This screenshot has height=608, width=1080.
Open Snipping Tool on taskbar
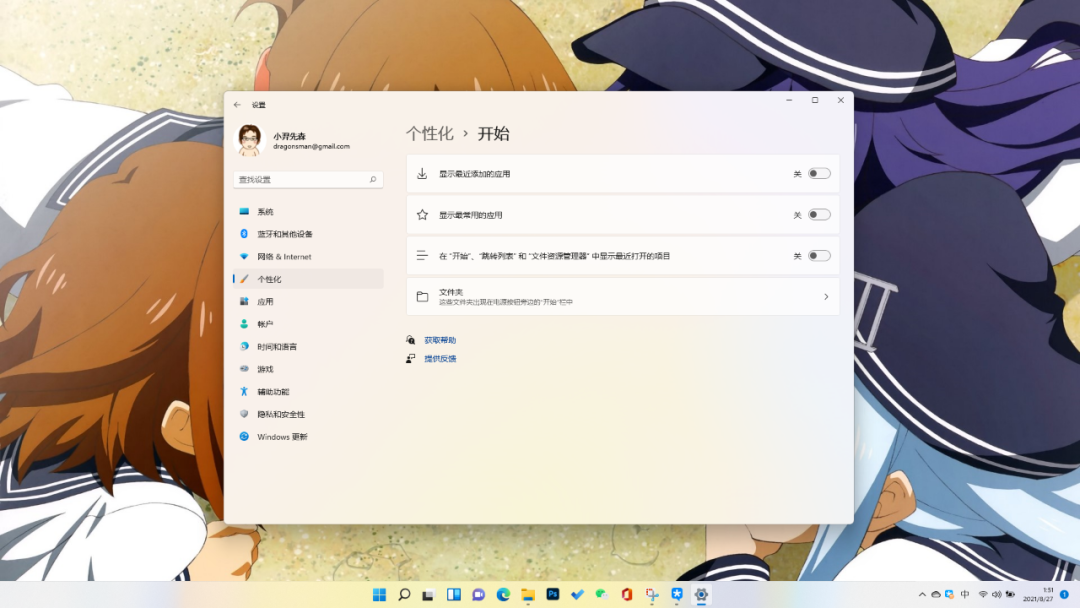pyautogui.click(x=652, y=594)
